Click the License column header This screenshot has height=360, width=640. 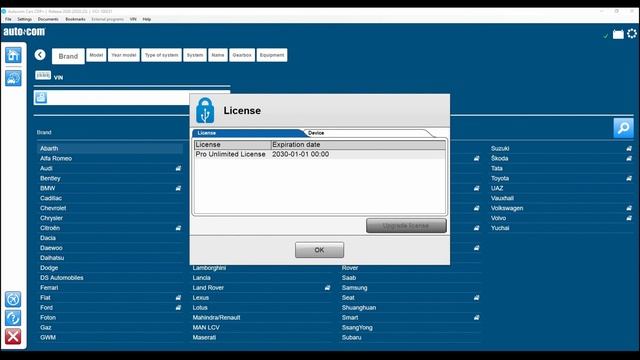coord(233,144)
